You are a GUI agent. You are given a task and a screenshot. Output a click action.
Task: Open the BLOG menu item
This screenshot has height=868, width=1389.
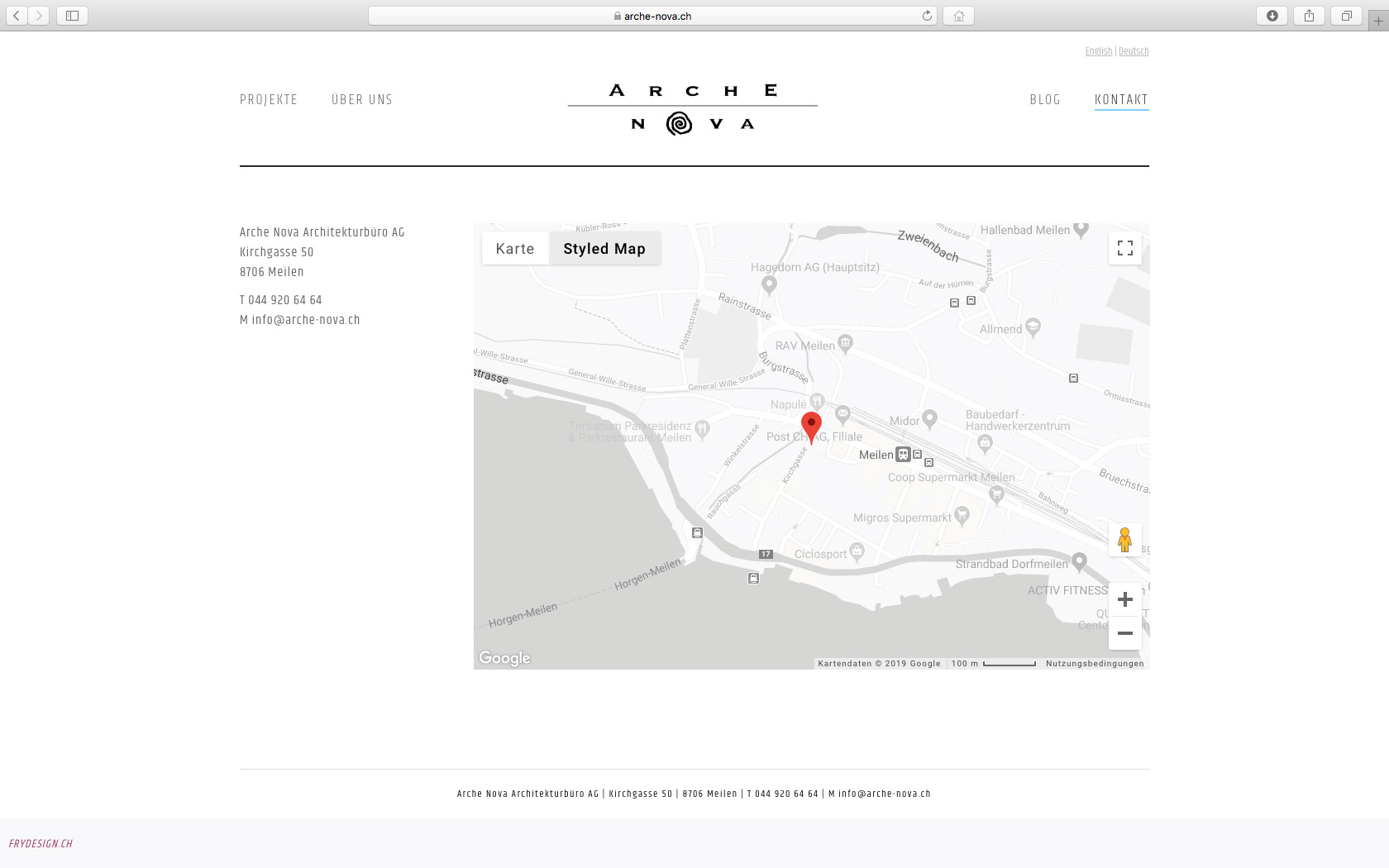tap(1045, 100)
